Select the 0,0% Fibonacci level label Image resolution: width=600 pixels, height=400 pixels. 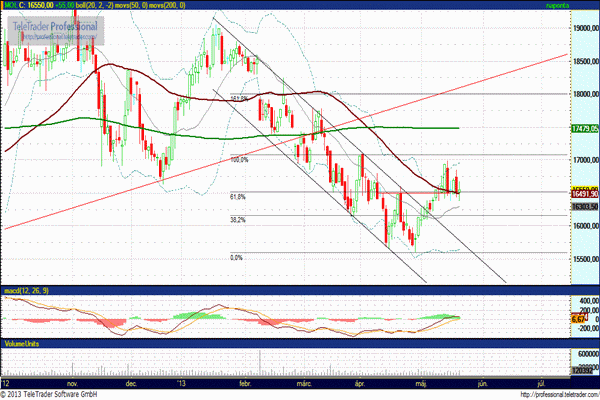point(236,258)
